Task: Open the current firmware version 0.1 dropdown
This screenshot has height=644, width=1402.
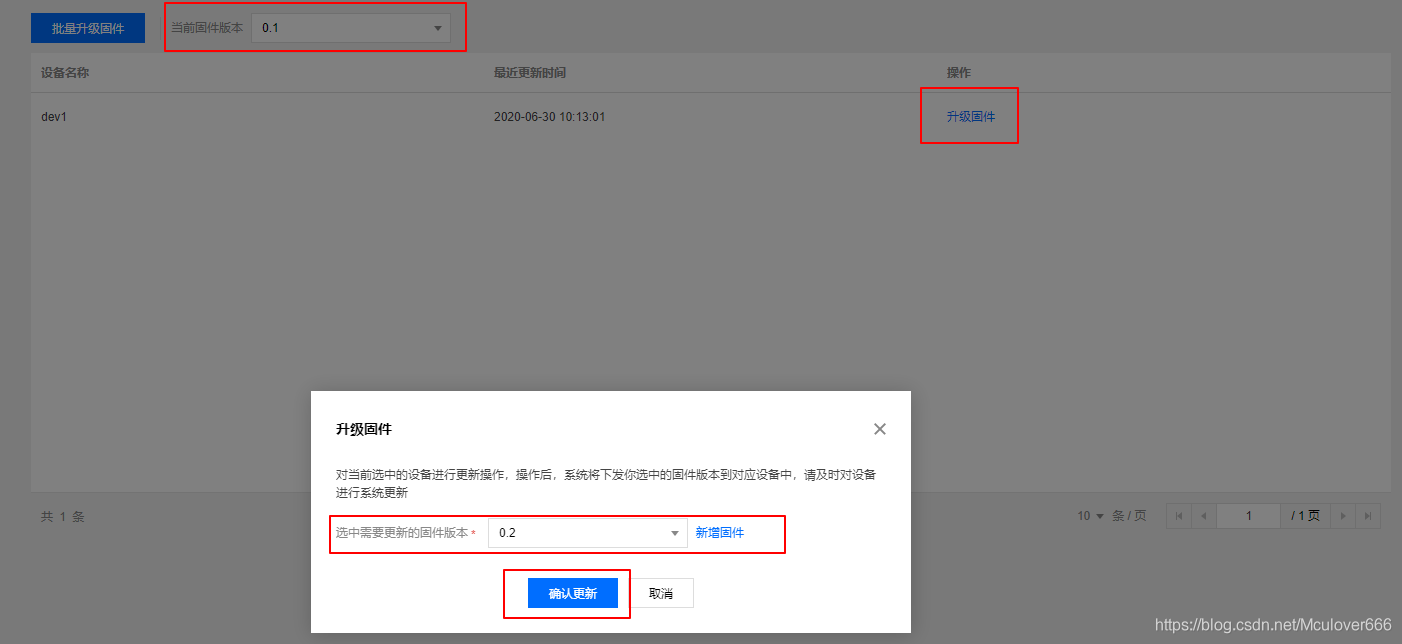Action: click(350, 29)
